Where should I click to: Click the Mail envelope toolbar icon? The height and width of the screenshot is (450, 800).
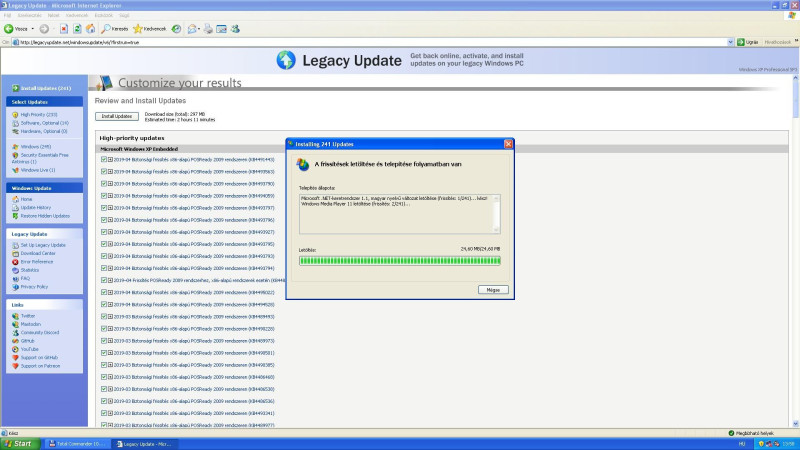192,29
